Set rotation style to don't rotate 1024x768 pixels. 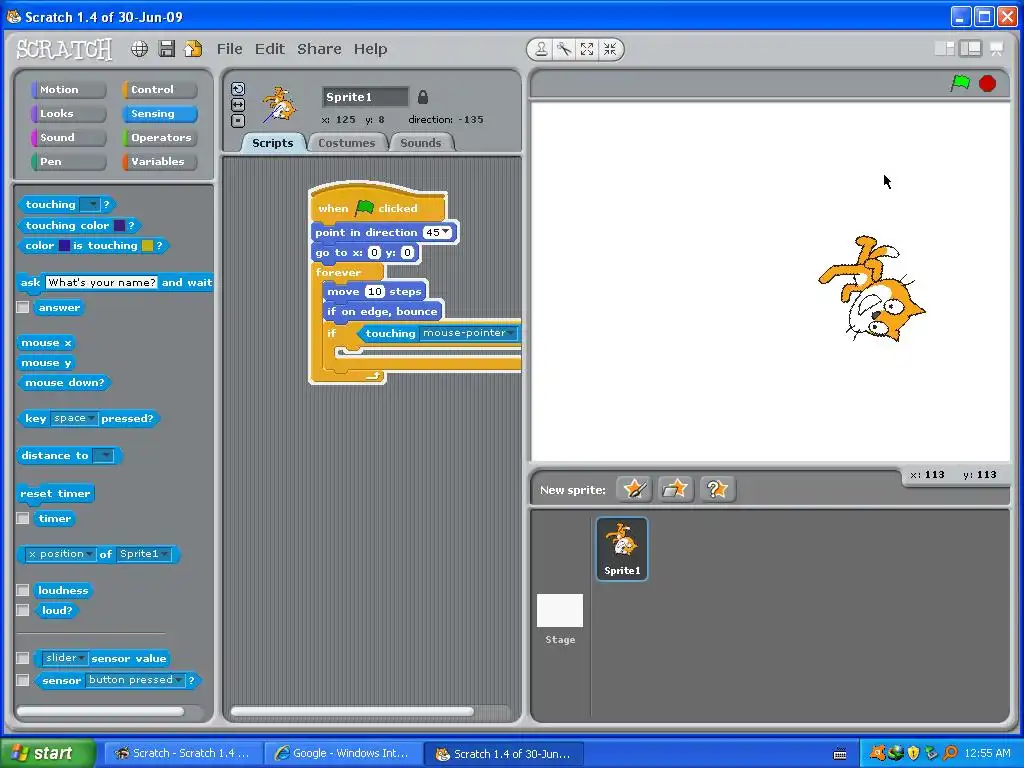pos(238,121)
